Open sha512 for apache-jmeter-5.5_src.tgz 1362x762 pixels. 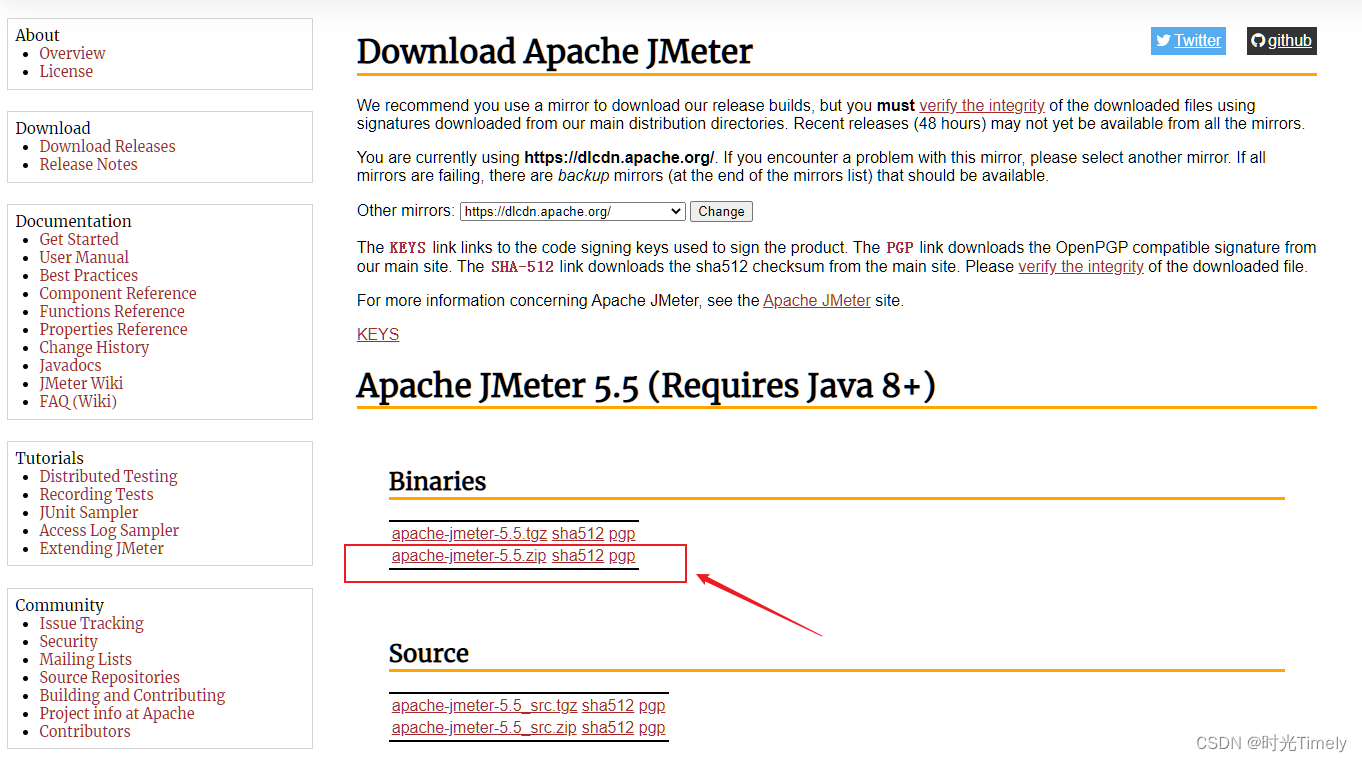click(x=608, y=706)
